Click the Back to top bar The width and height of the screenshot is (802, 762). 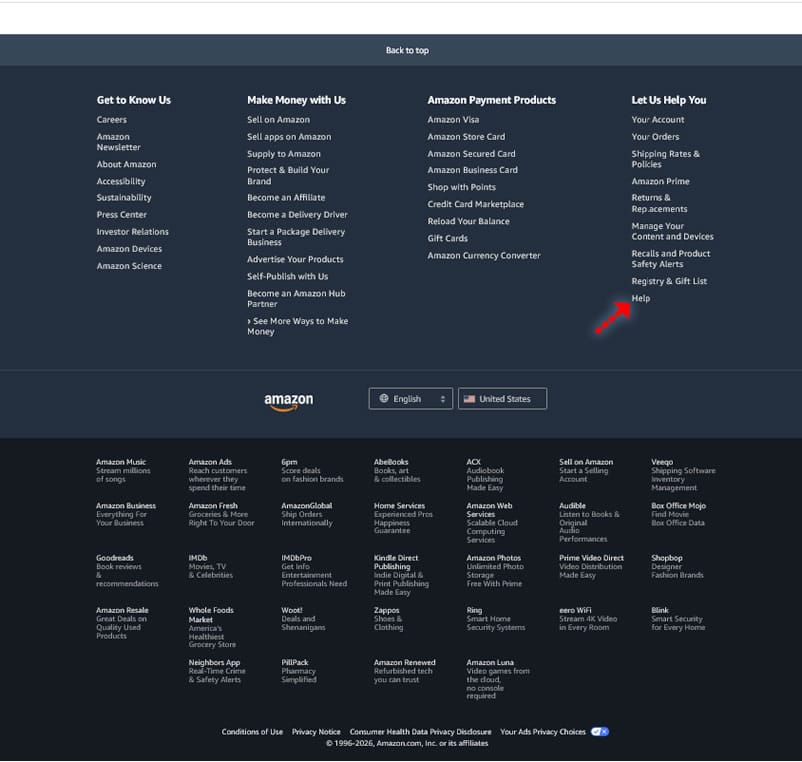coord(401,50)
